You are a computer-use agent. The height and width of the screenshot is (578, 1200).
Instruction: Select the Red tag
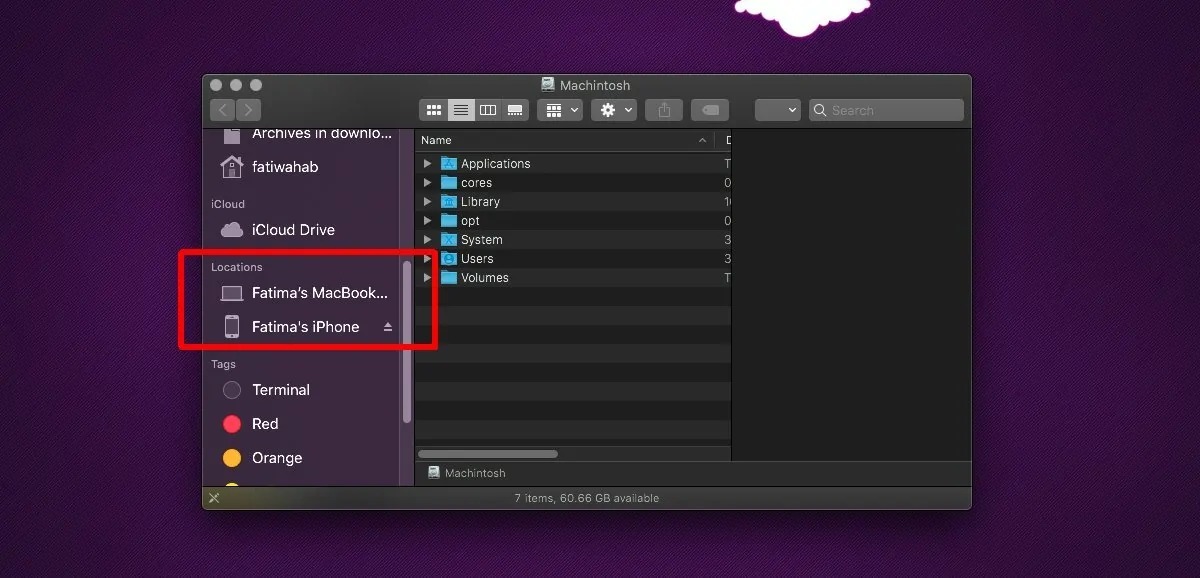[264, 424]
